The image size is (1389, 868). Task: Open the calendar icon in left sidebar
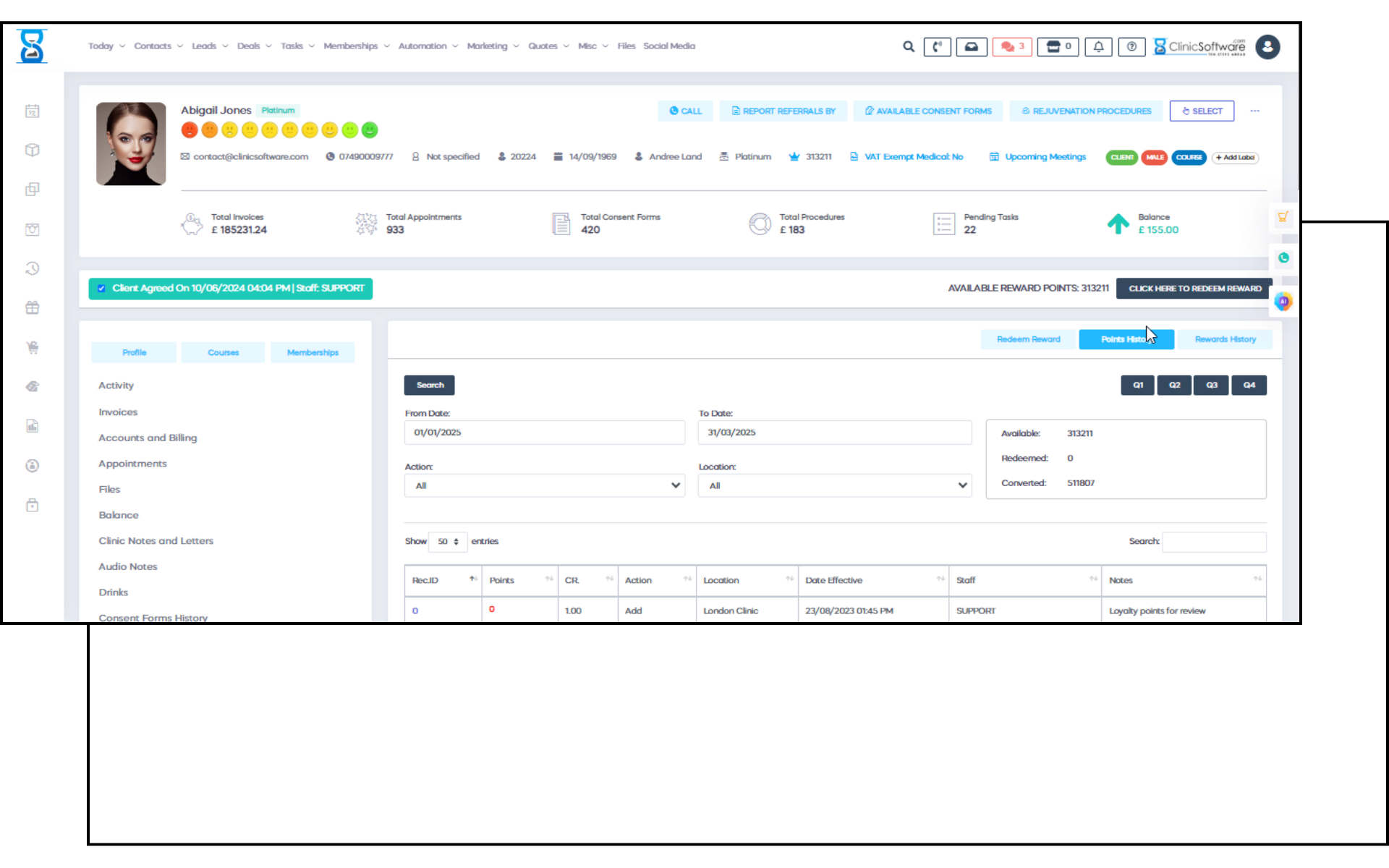tap(33, 111)
